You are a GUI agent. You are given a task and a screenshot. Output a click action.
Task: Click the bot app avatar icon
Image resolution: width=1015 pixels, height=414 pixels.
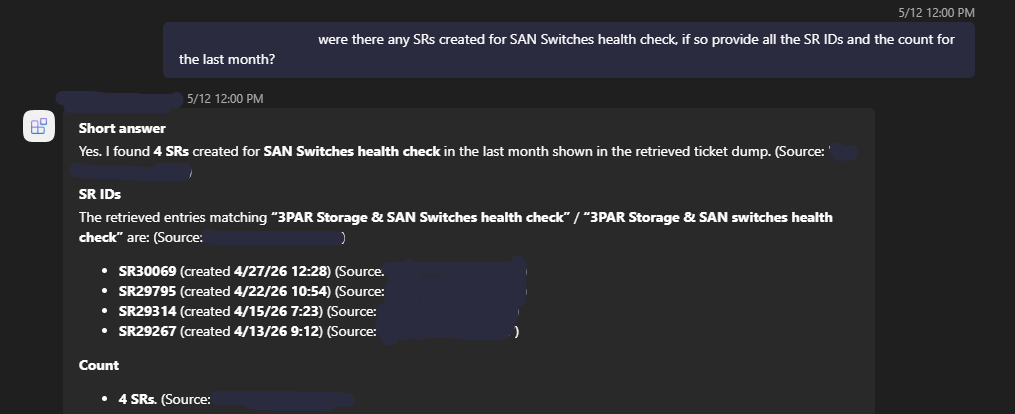[x=39, y=125]
